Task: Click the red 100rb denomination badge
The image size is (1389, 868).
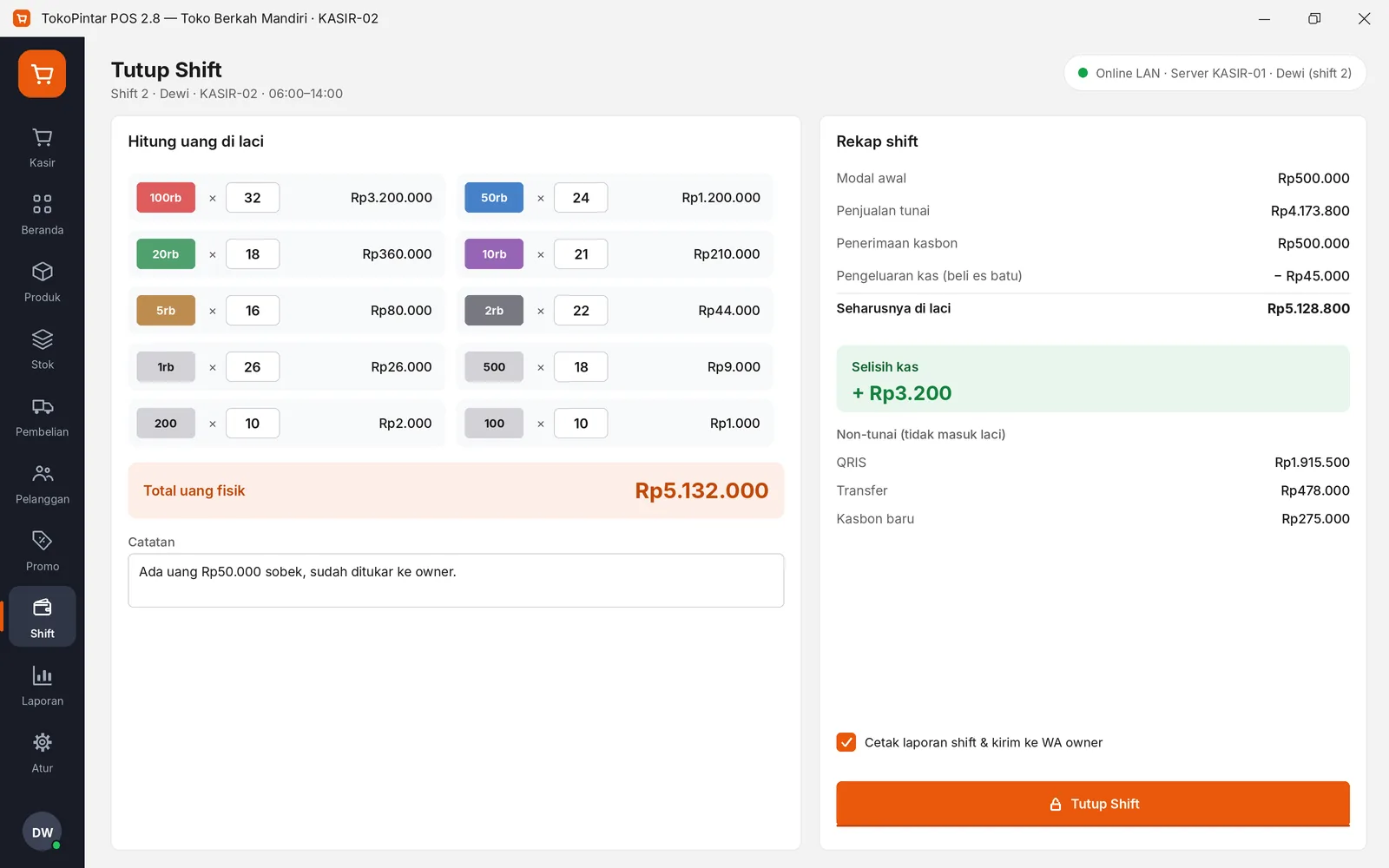Action: 166,198
